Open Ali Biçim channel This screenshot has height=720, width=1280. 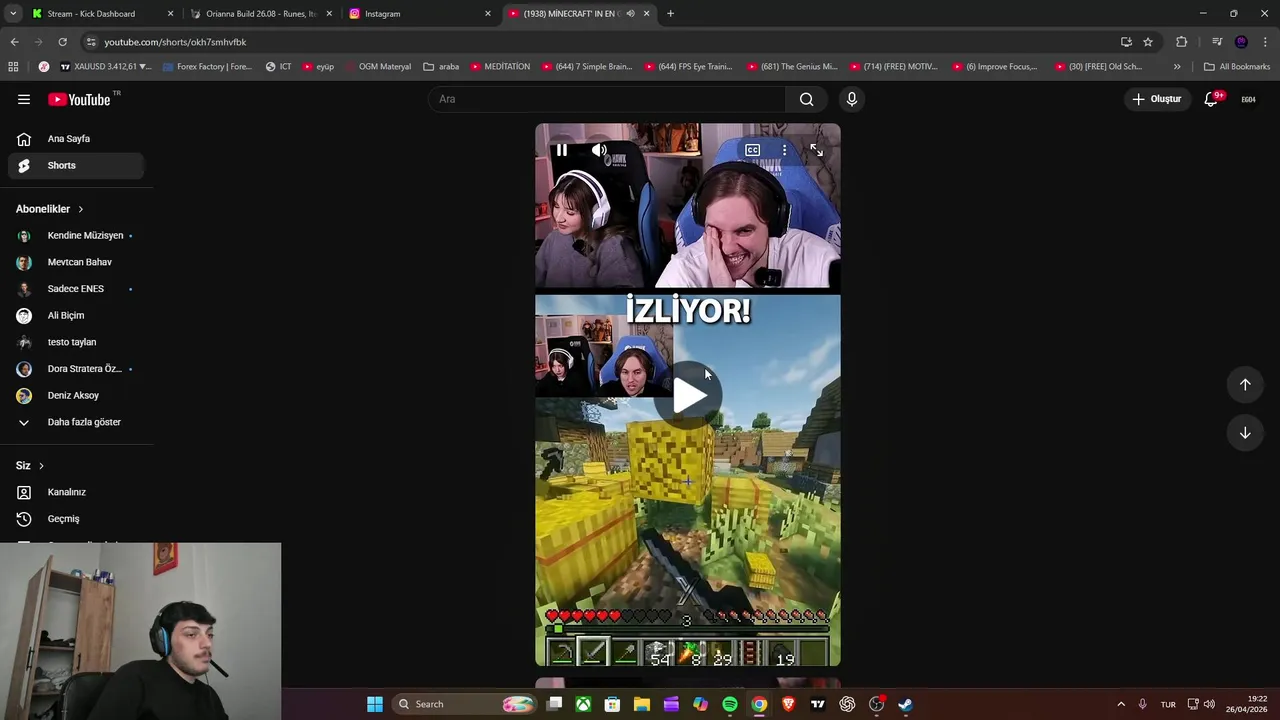point(76,315)
